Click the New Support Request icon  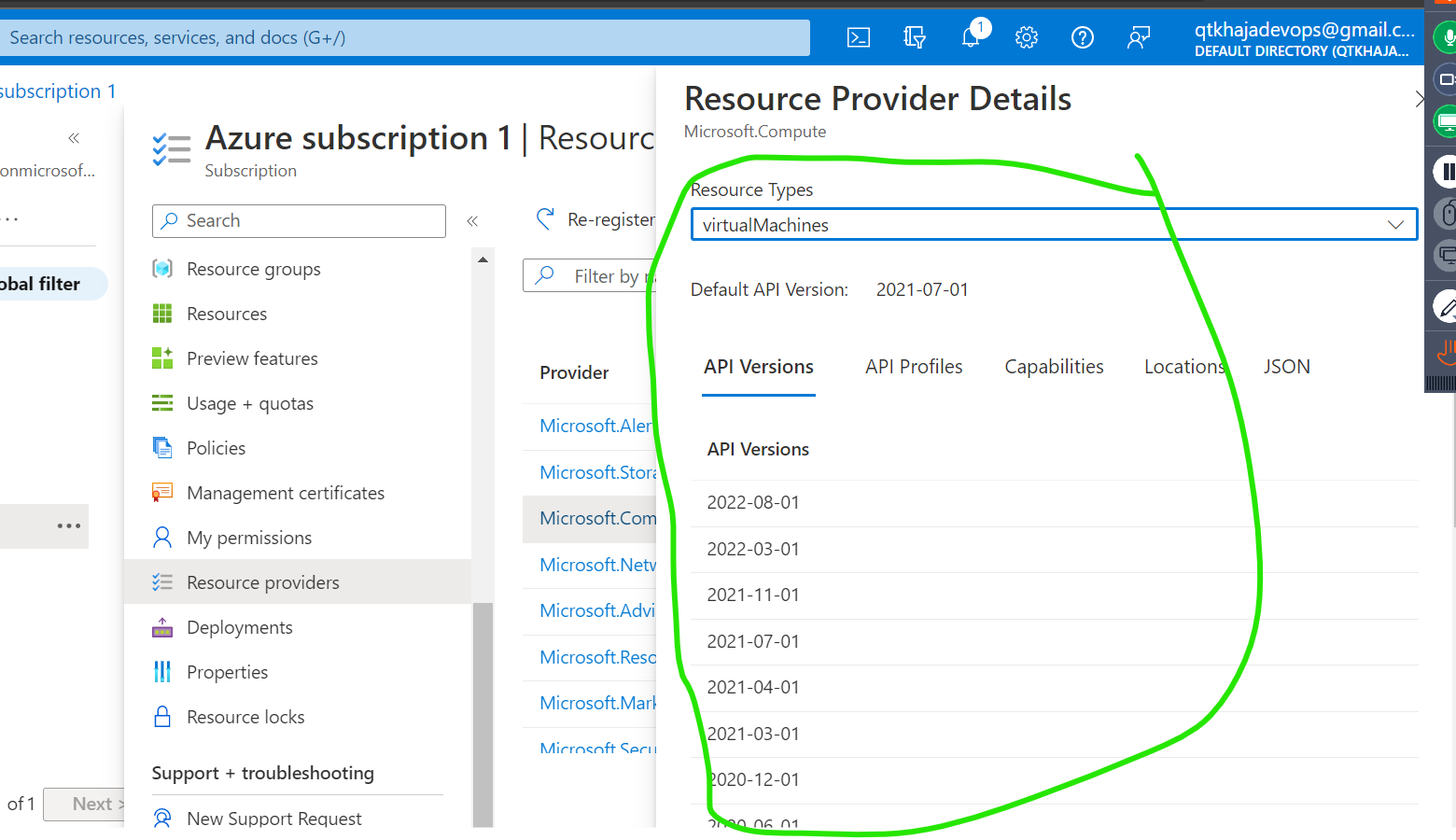click(x=162, y=819)
